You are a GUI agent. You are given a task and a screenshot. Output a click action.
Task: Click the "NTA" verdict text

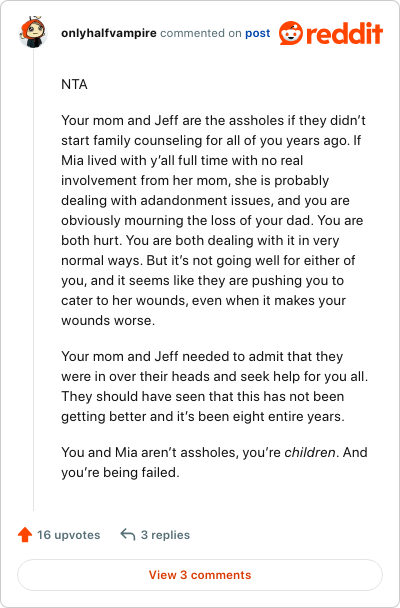tap(74, 85)
